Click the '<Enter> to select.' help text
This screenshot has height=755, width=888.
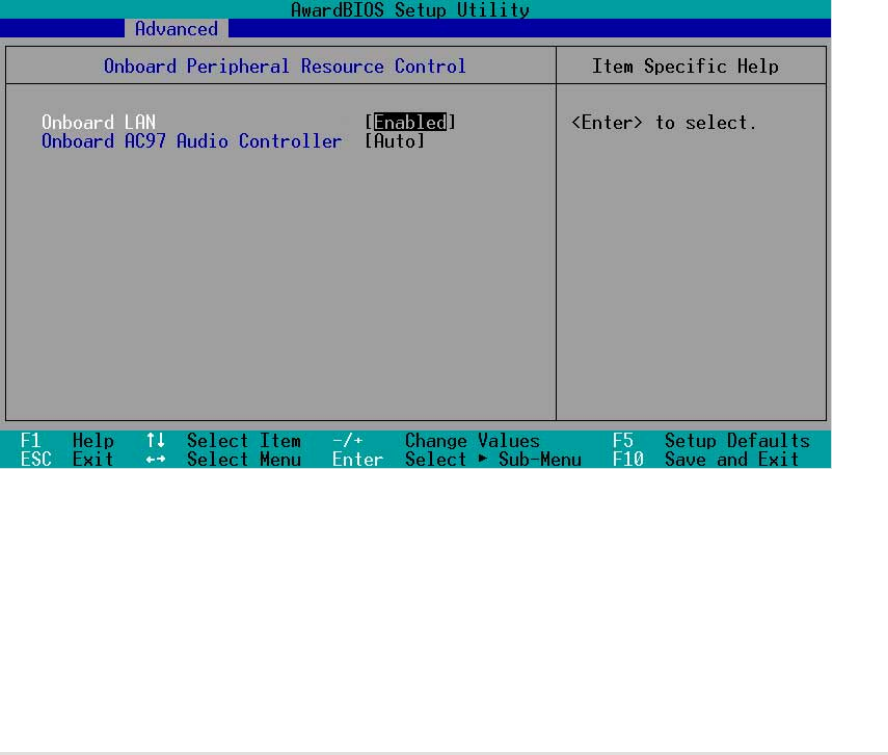pyautogui.click(x=664, y=122)
